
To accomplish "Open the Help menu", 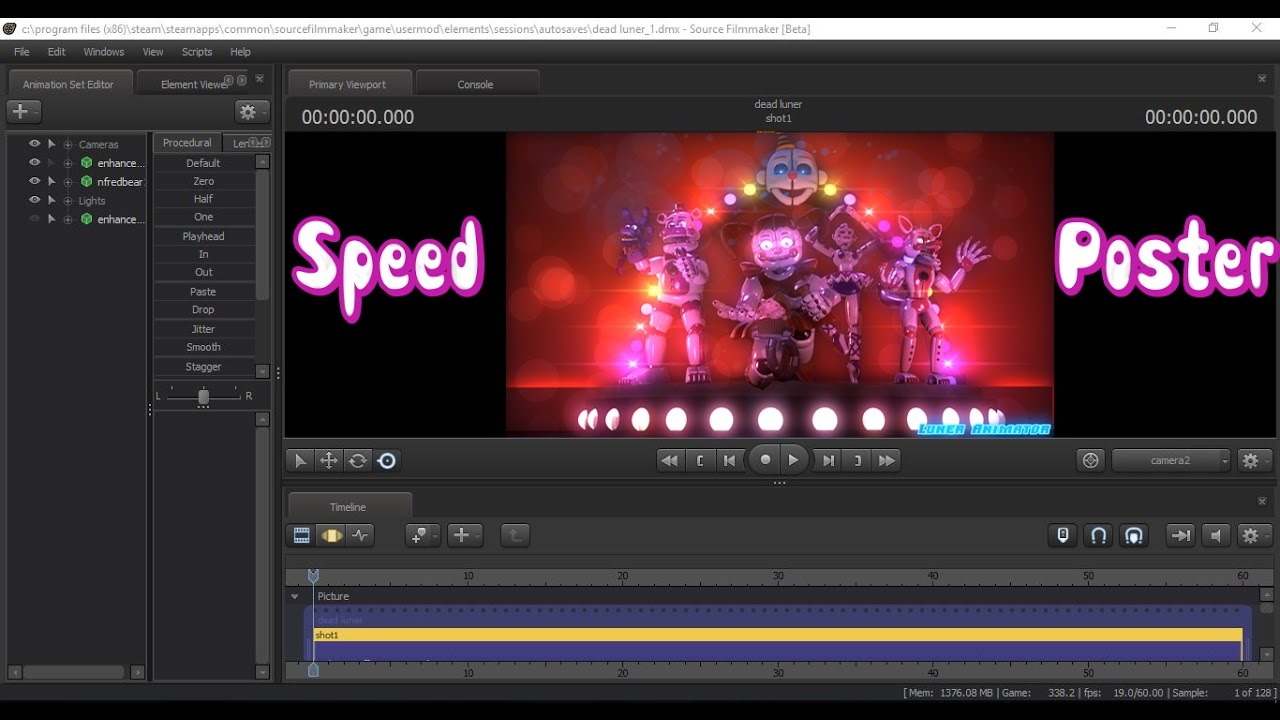I will click(241, 52).
